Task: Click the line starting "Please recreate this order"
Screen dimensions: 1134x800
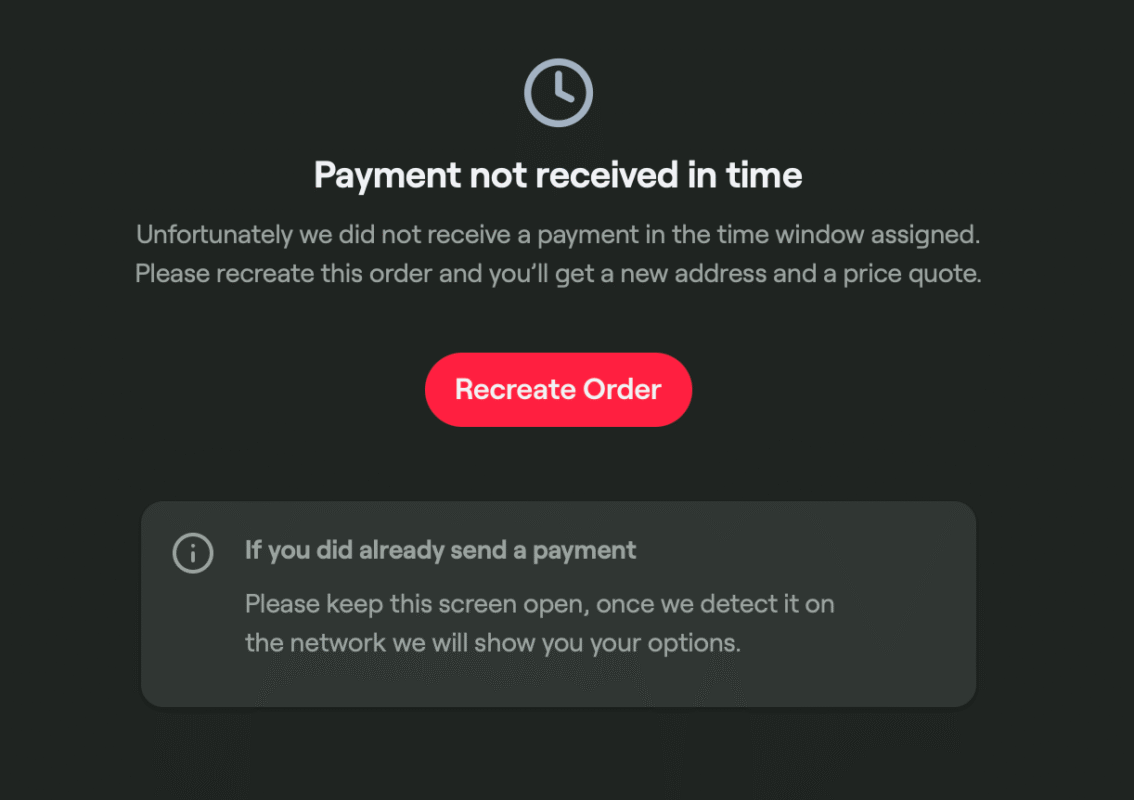Action: 558,274
